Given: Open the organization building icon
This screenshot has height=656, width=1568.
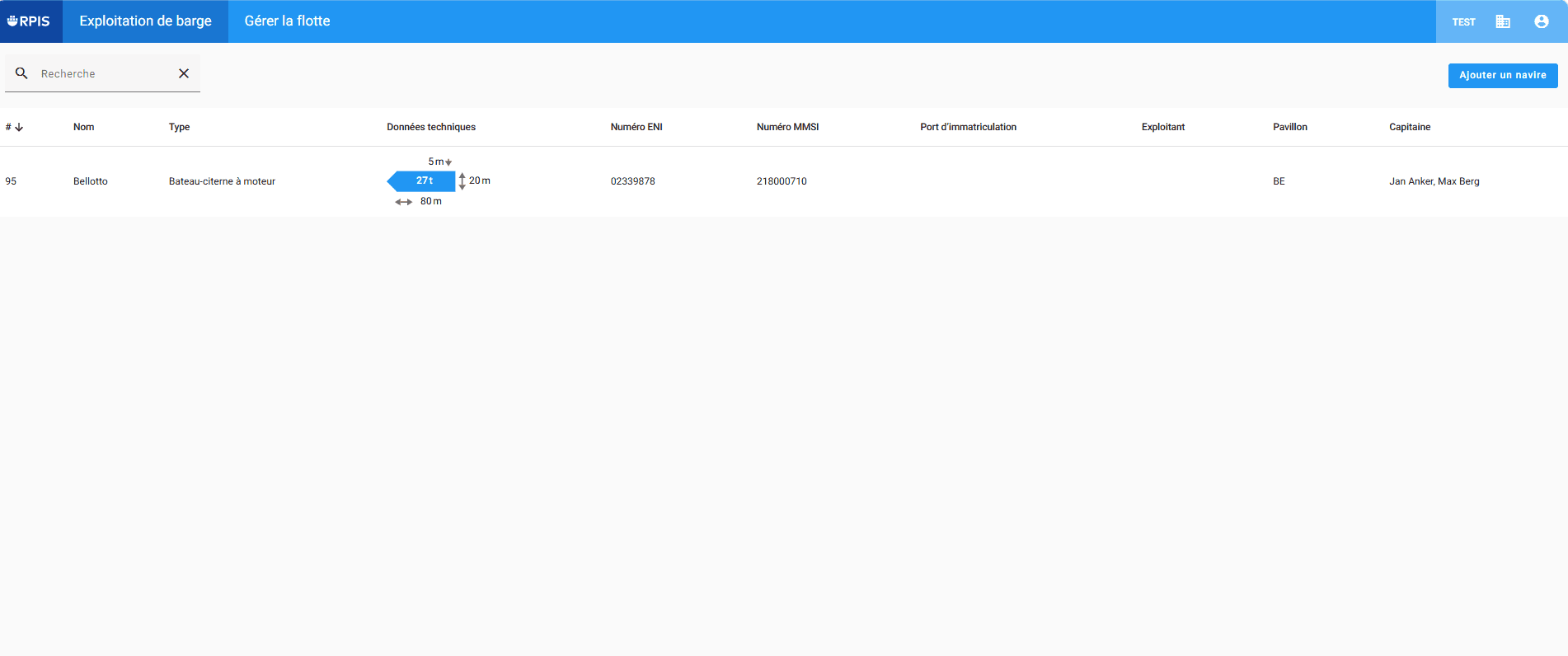Looking at the screenshot, I should 1503,21.
